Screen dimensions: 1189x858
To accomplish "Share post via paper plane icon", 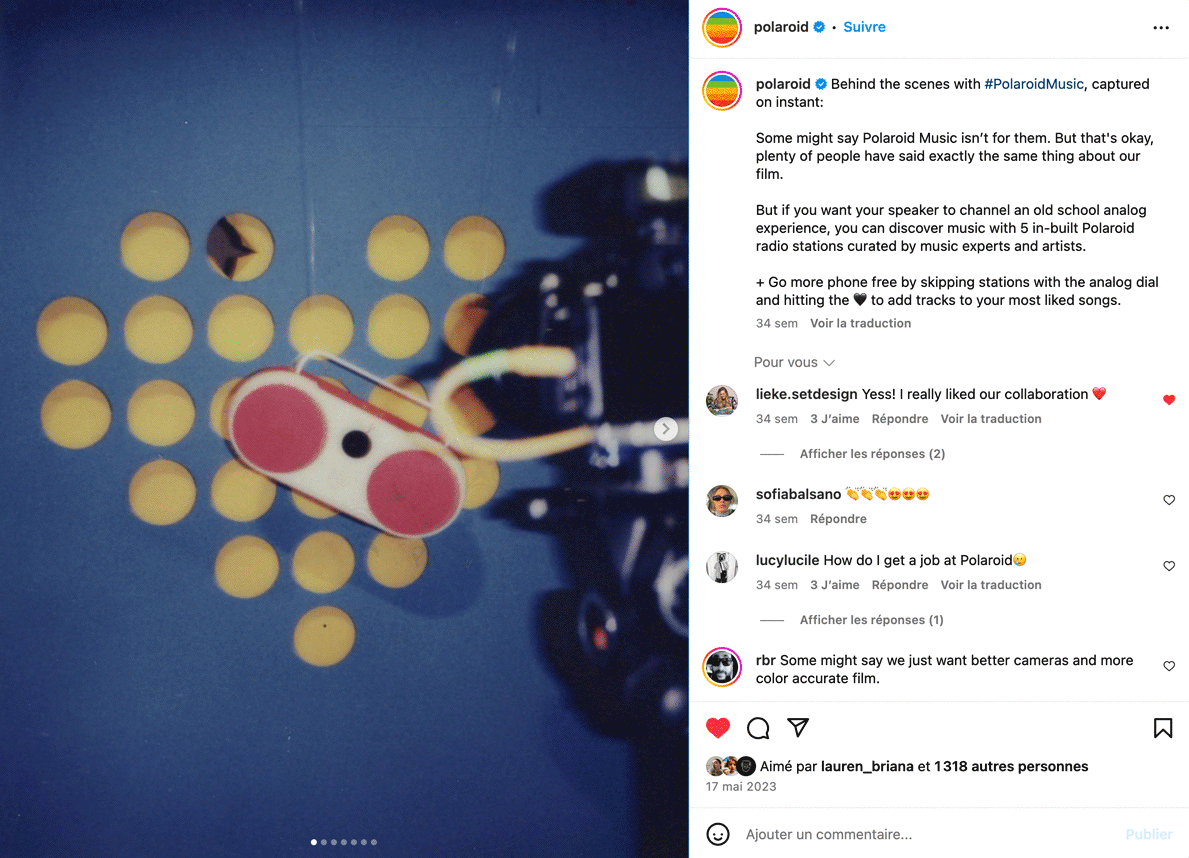I will [x=798, y=728].
